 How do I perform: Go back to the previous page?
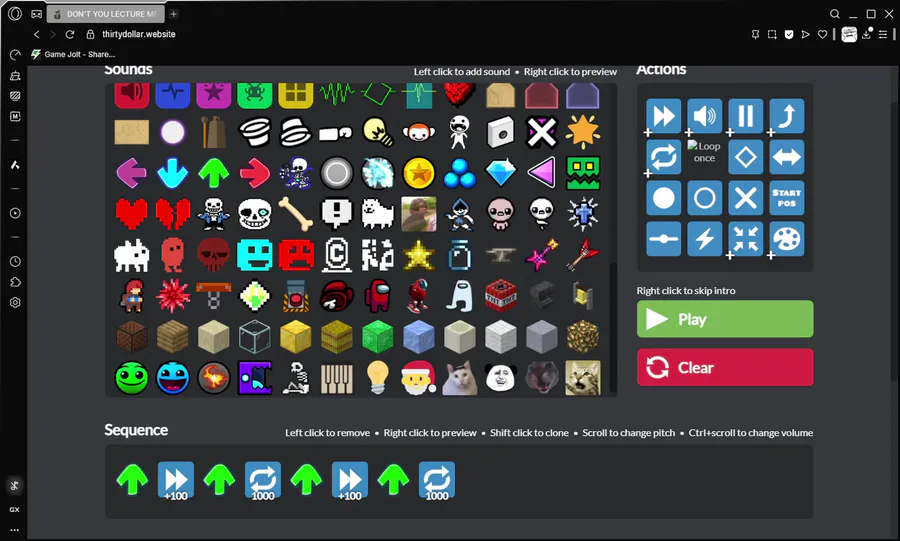36,34
